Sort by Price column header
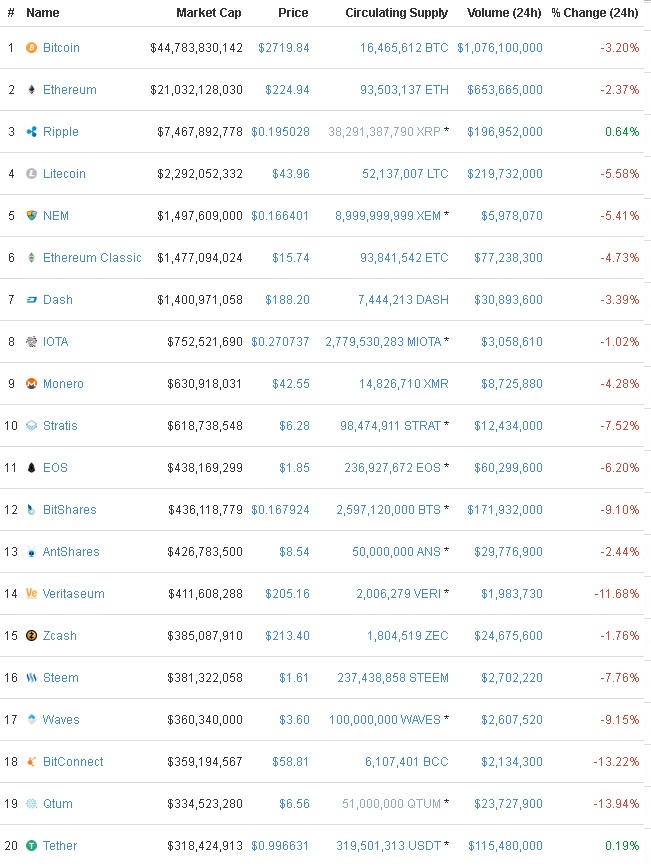 pos(293,13)
